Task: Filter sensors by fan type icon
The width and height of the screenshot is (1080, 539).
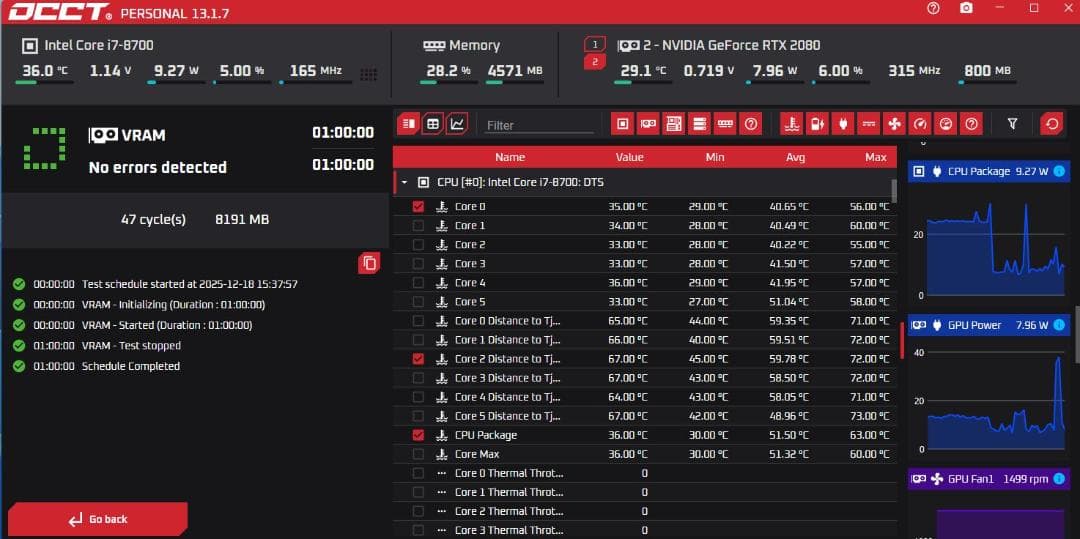Action: click(x=895, y=124)
